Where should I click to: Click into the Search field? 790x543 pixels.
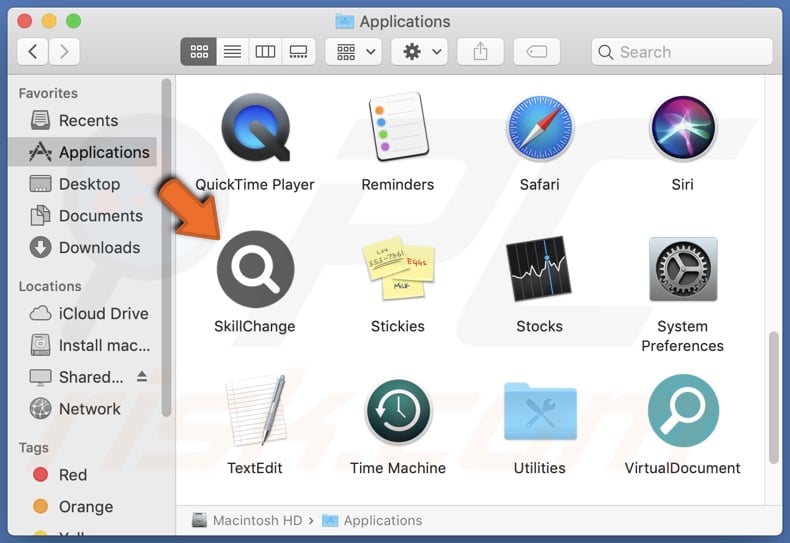click(682, 51)
